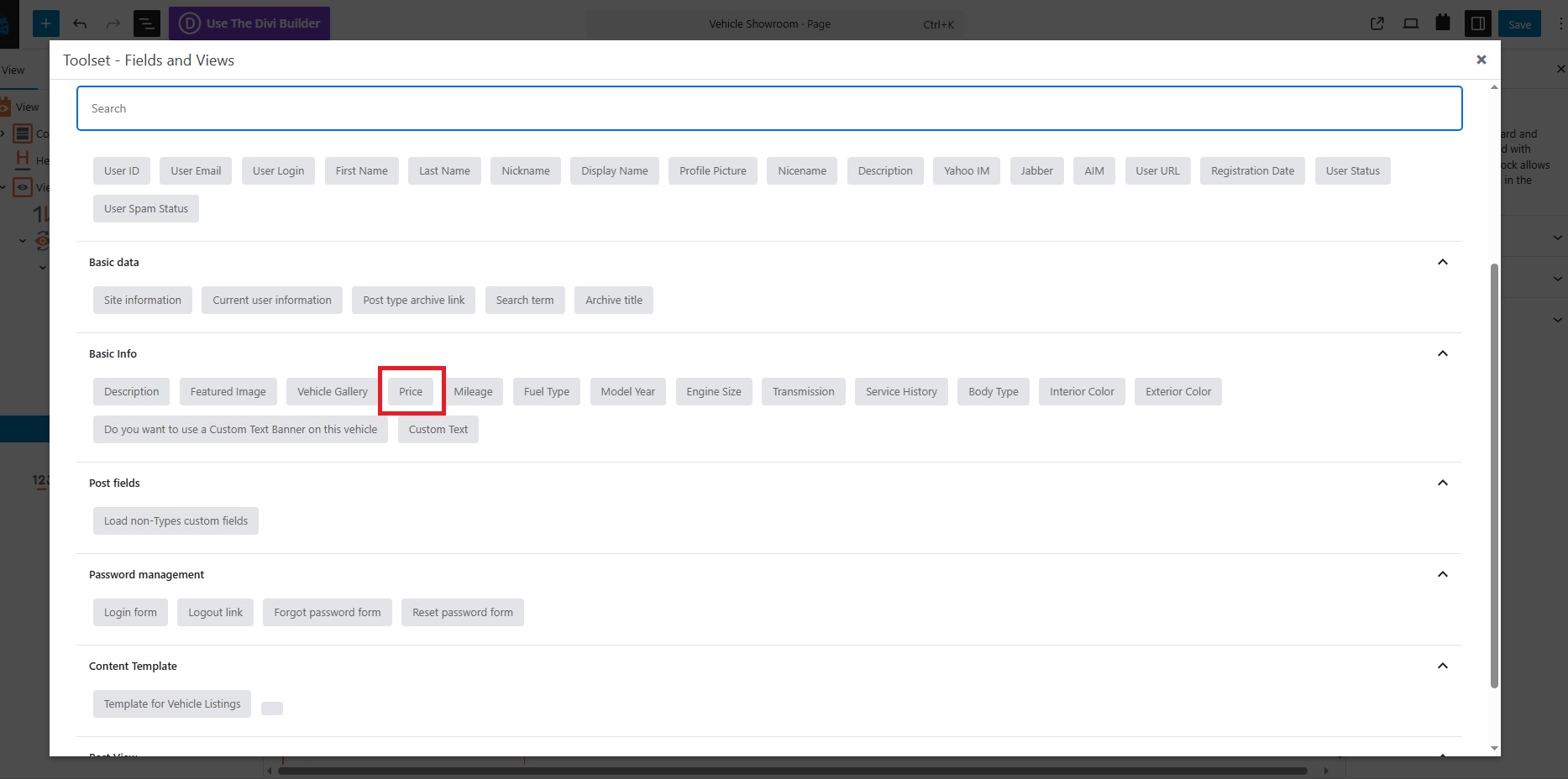Image resolution: width=1568 pixels, height=779 pixels.
Task: Click the scroll-down arrow of the dialog scrollbar
Action: (x=1494, y=748)
